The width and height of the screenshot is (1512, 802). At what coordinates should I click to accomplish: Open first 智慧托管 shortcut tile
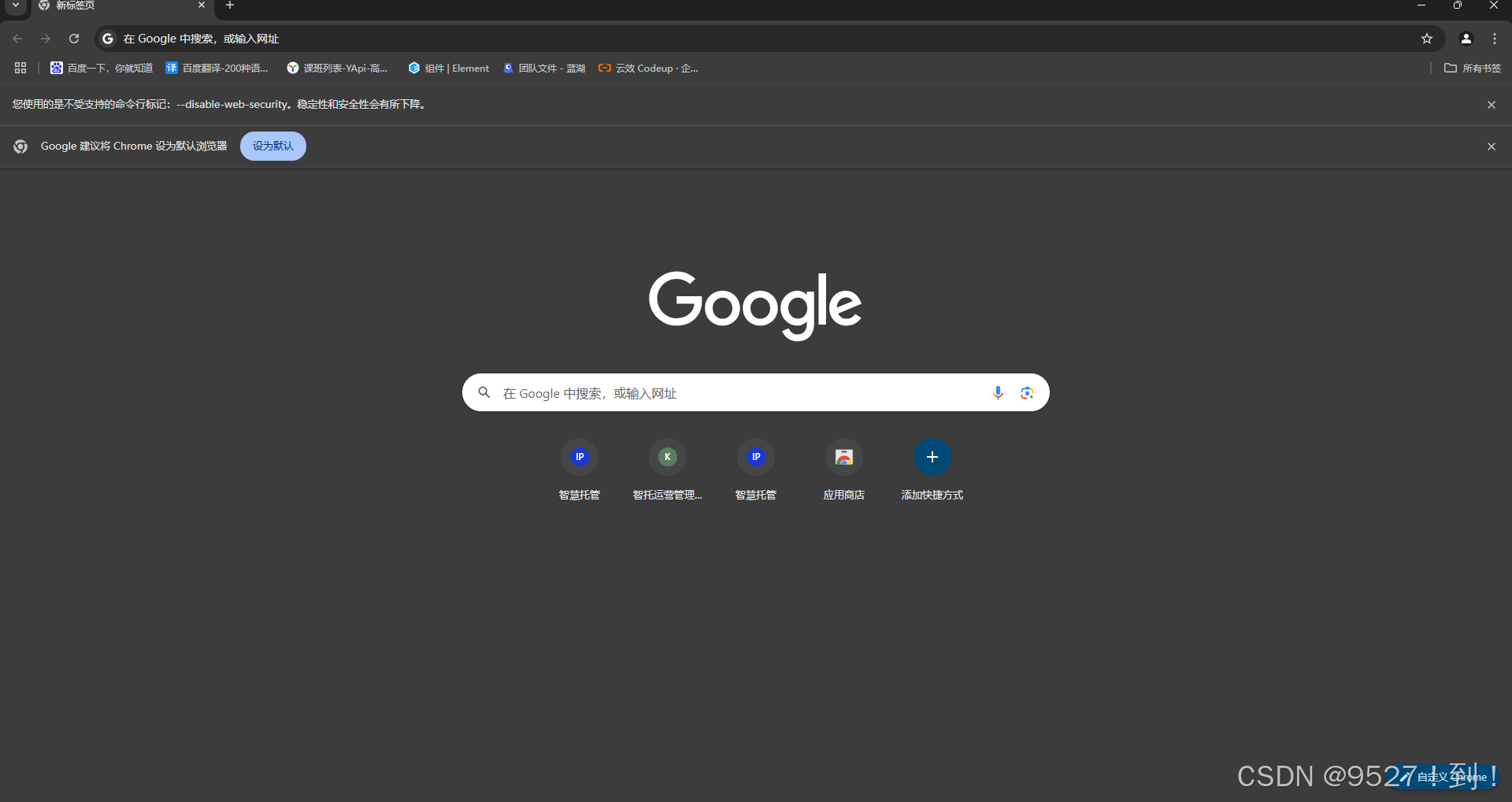point(580,470)
